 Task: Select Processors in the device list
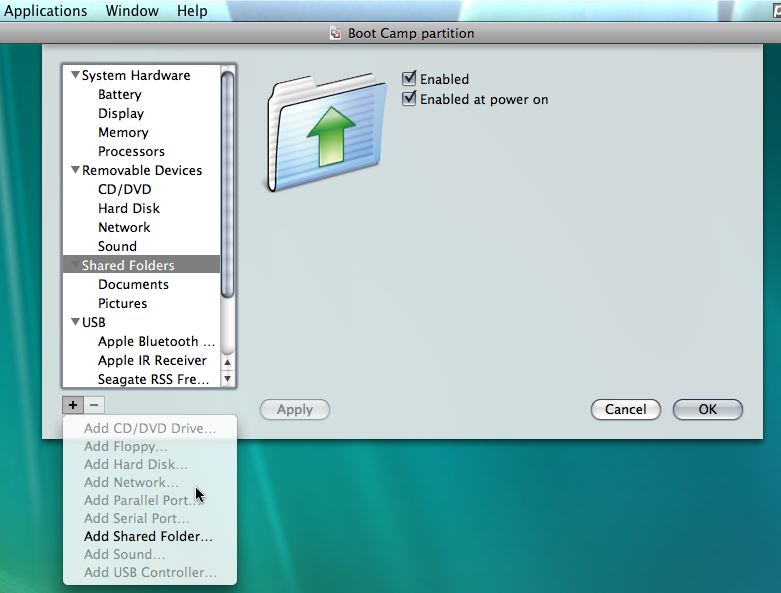point(141,151)
